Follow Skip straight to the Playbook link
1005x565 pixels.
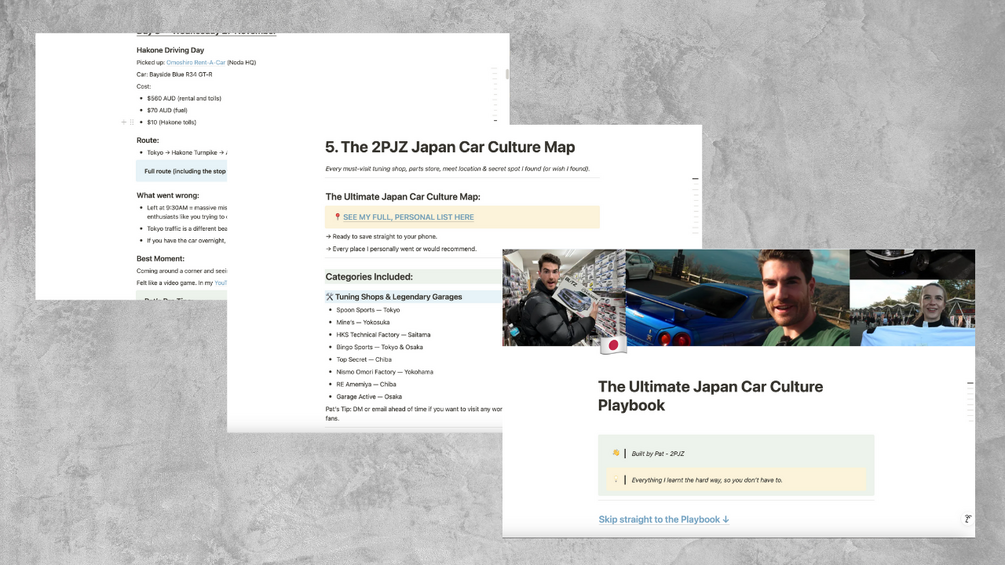tap(663, 520)
